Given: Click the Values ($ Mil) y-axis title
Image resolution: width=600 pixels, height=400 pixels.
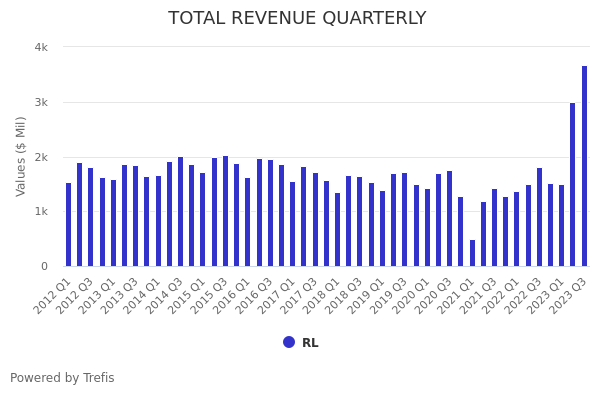Looking at the screenshot, I should pos(21,156).
